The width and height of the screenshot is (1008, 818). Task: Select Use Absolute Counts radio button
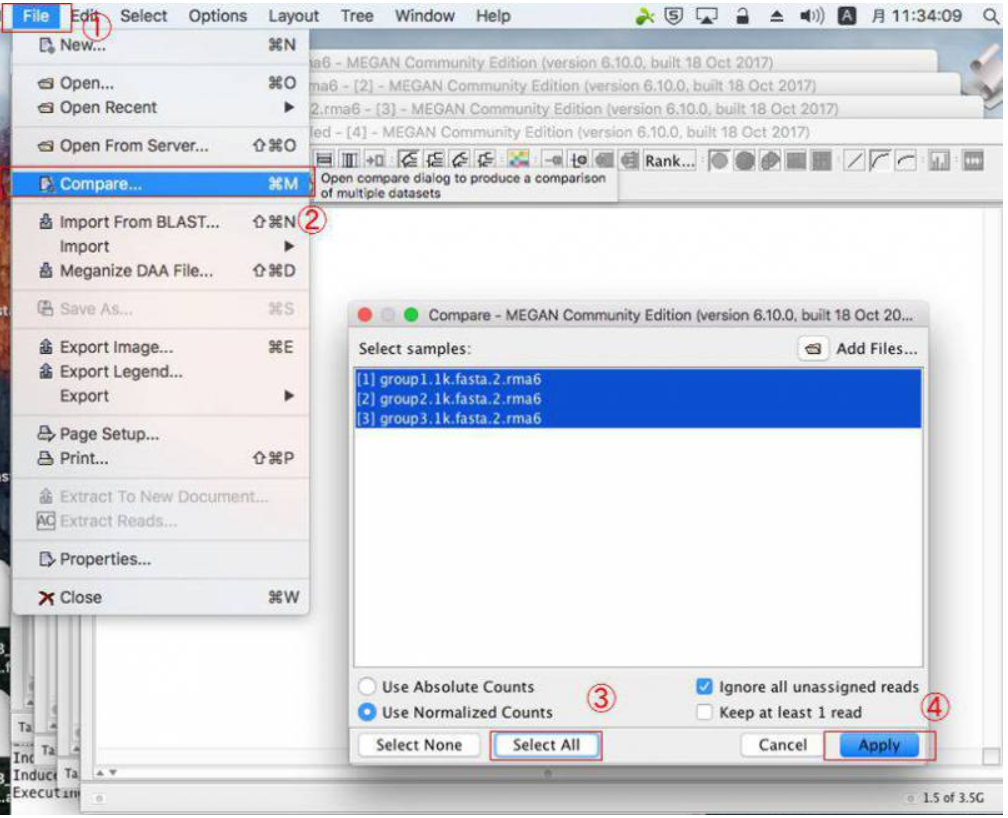pos(367,687)
